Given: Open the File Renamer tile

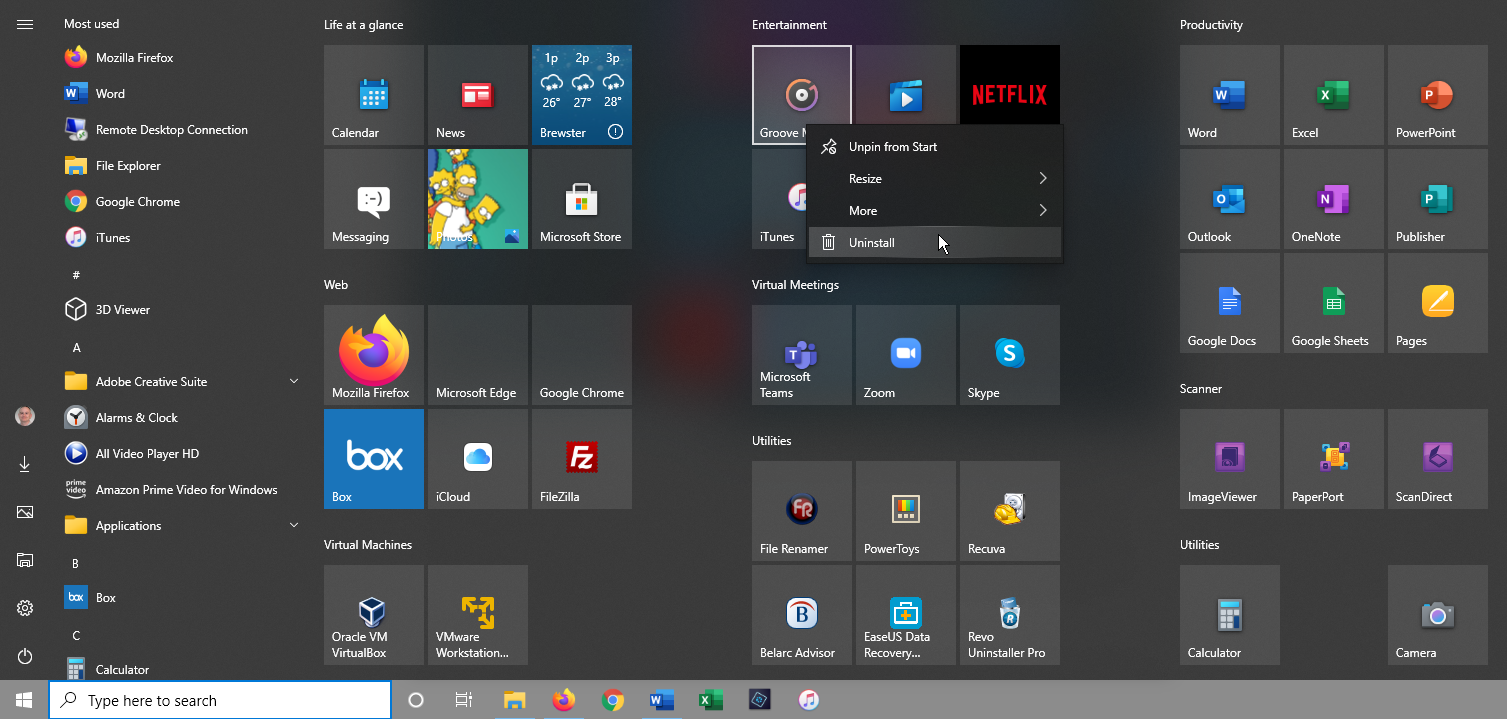Looking at the screenshot, I should [802, 511].
